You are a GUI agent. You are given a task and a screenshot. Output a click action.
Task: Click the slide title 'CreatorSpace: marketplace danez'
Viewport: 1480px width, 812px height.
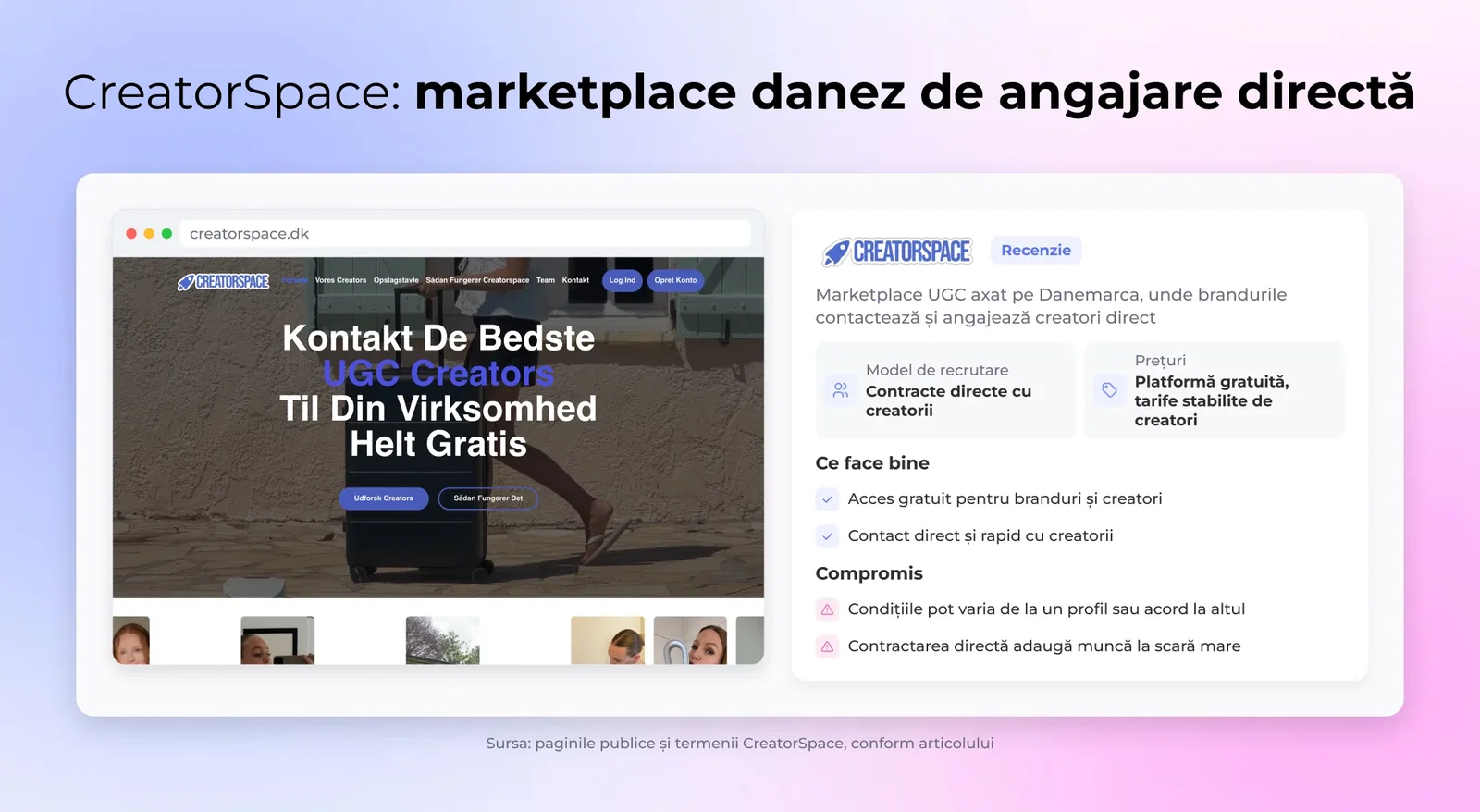(739, 92)
